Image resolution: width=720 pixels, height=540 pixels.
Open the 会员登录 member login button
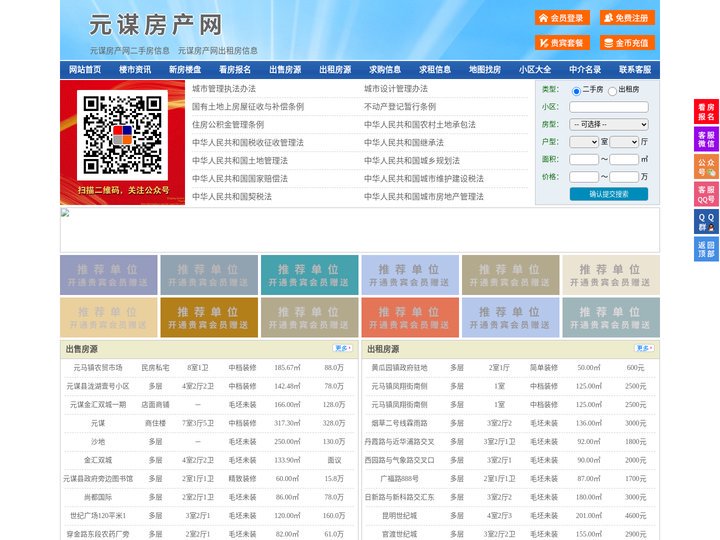(562, 18)
